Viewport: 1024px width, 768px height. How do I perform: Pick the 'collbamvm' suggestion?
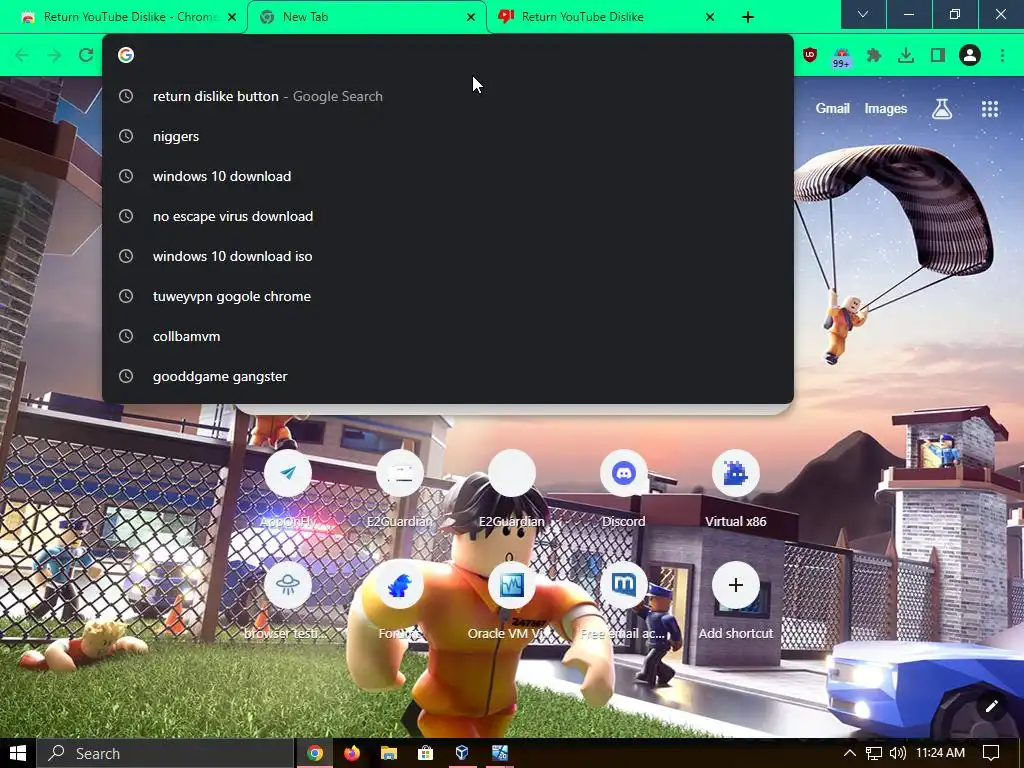(x=448, y=336)
